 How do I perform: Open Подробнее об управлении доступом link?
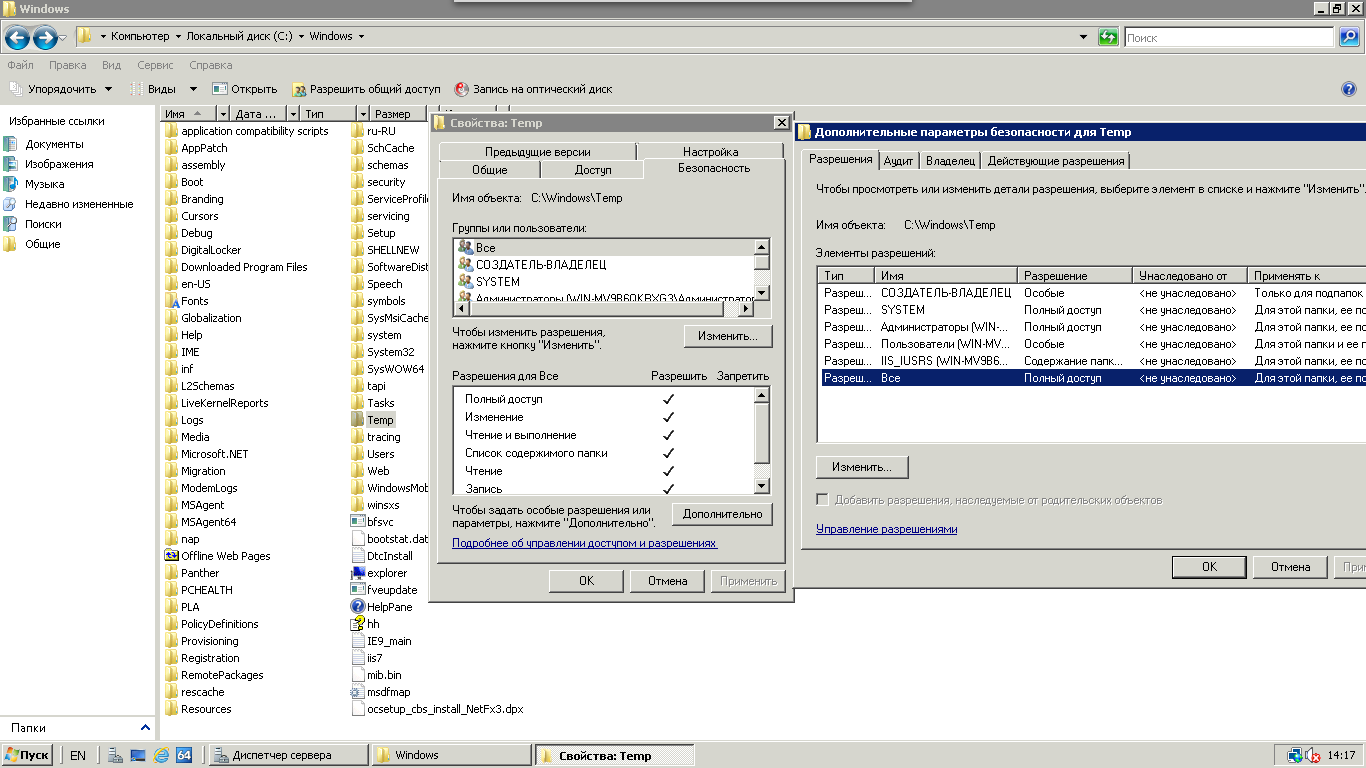pos(584,543)
